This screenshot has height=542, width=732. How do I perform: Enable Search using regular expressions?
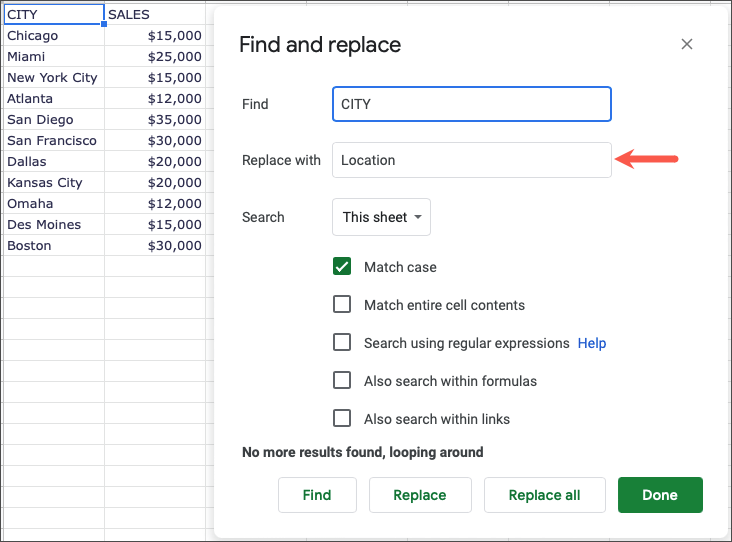point(342,343)
